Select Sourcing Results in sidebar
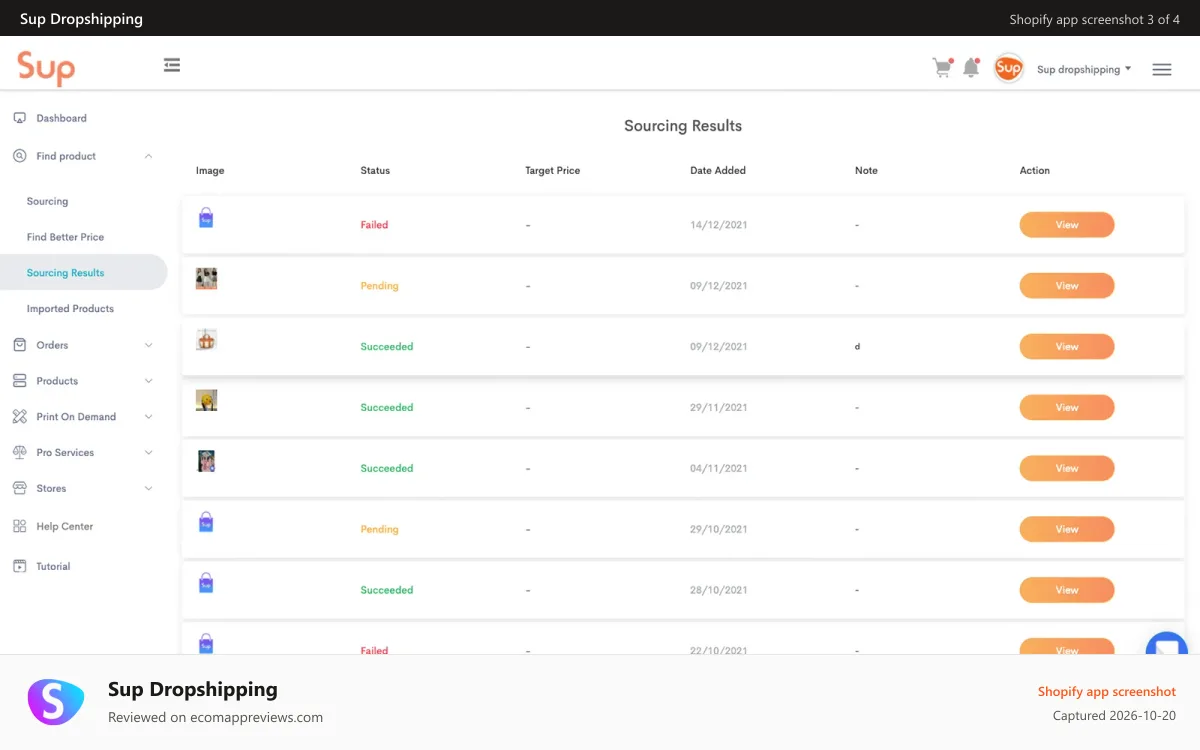This screenshot has height=750, width=1200. [x=84, y=273]
